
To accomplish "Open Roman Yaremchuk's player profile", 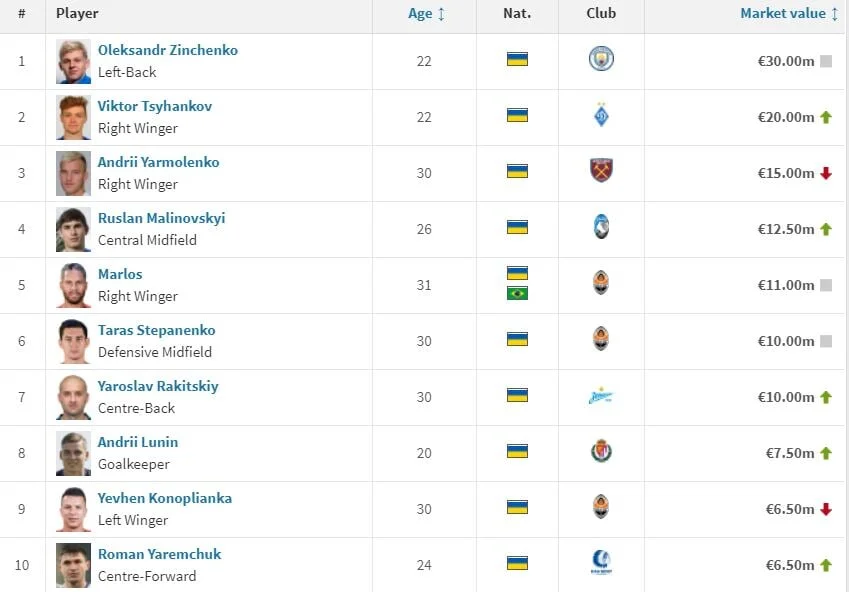I will [159, 554].
